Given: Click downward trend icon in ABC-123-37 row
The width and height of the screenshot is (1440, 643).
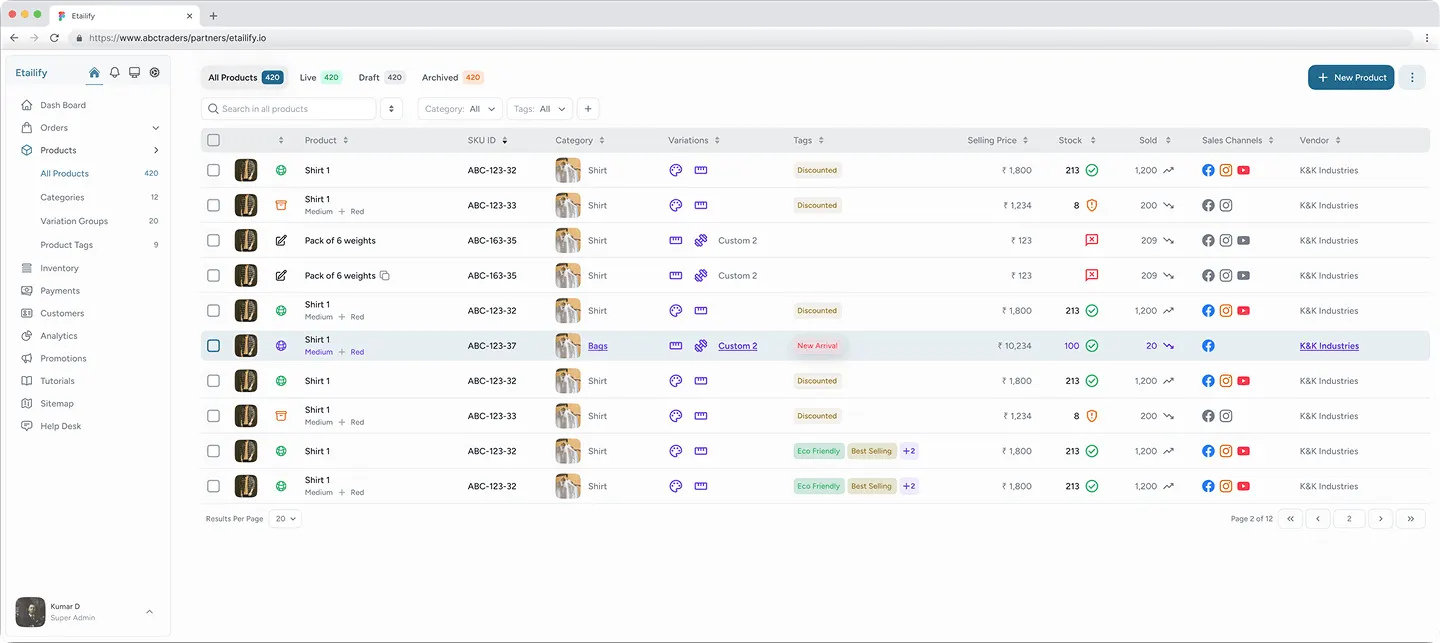Looking at the screenshot, I should 1168,346.
